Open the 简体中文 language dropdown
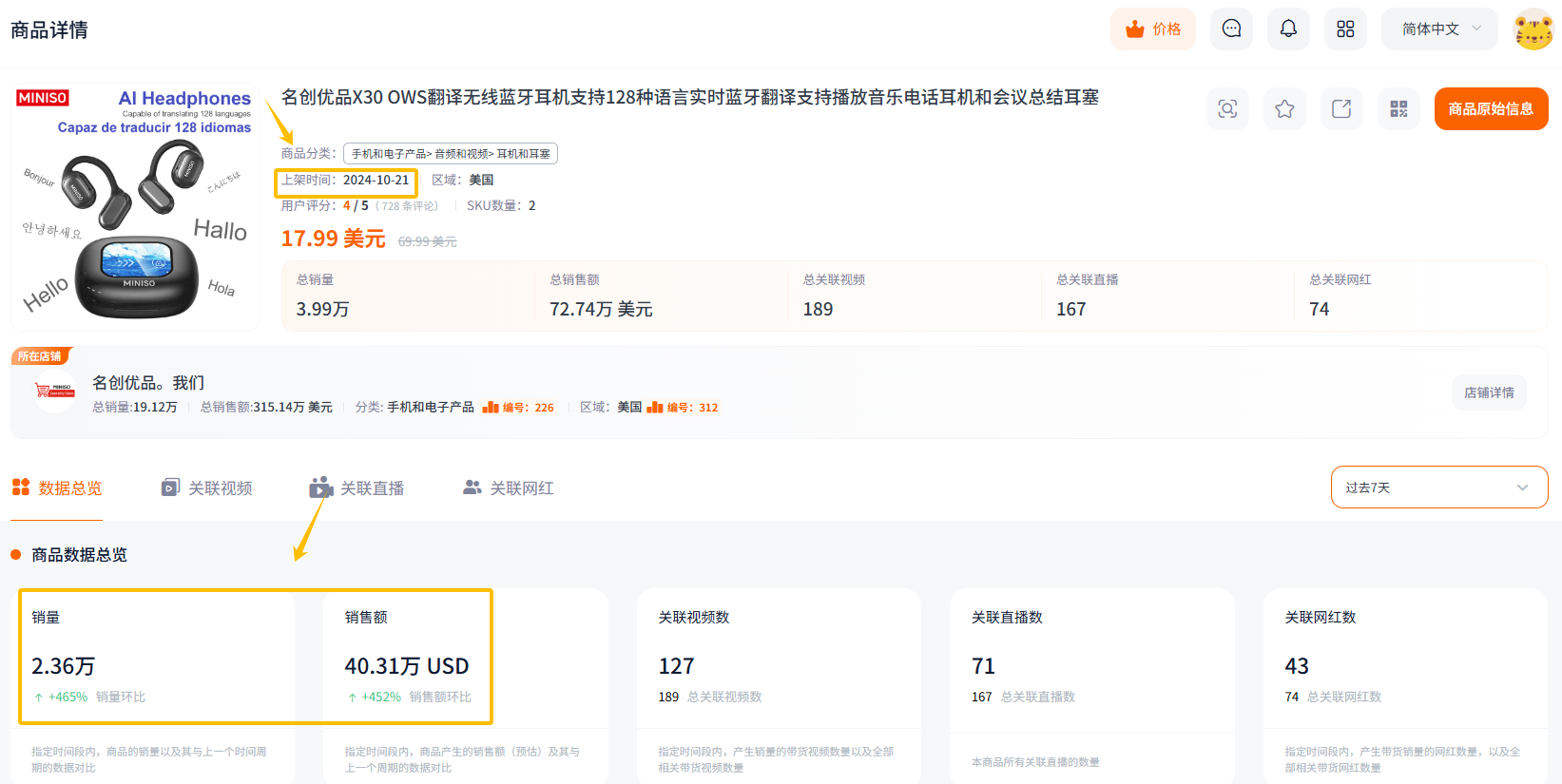Screen dimensions: 1562x784 1439,29
